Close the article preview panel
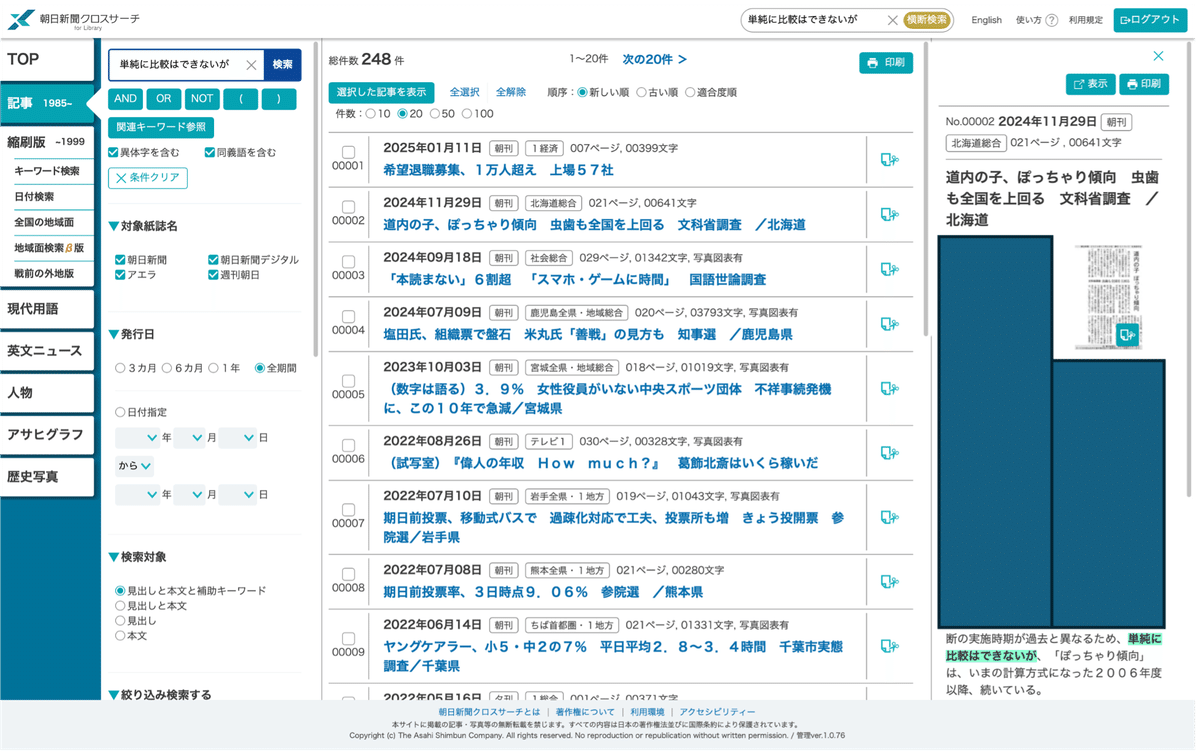1200x753 pixels. pos(1158,56)
